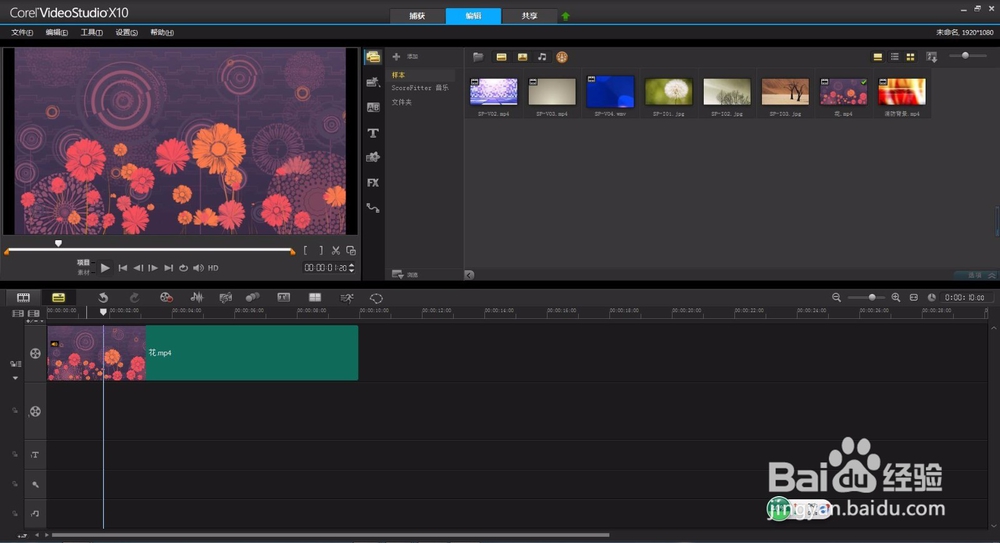This screenshot has height=543, width=1000.
Task: Click the preview scrubber handle
Action: [58, 243]
